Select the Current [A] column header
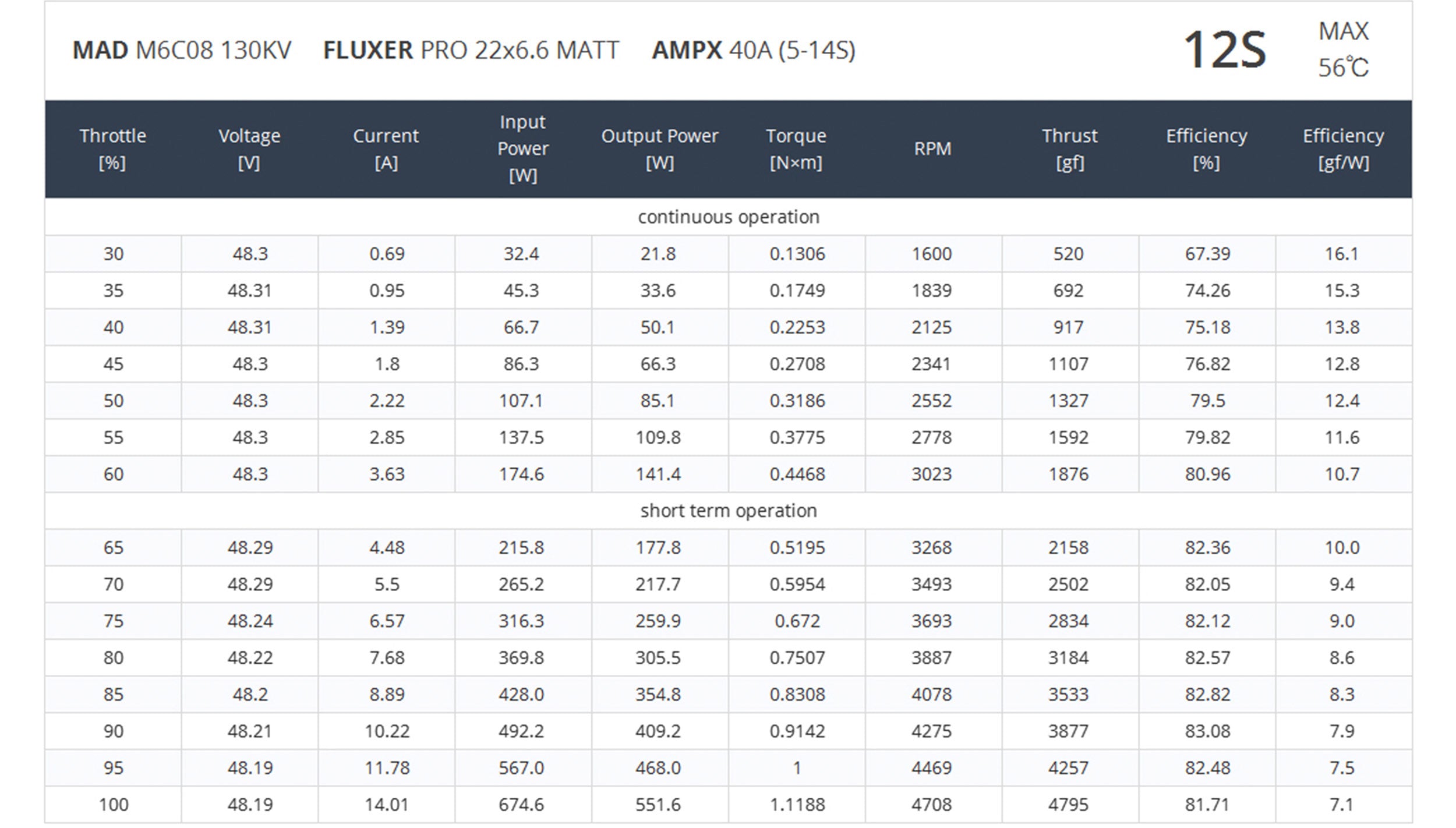This screenshot has height=828, width=1456. click(x=386, y=149)
